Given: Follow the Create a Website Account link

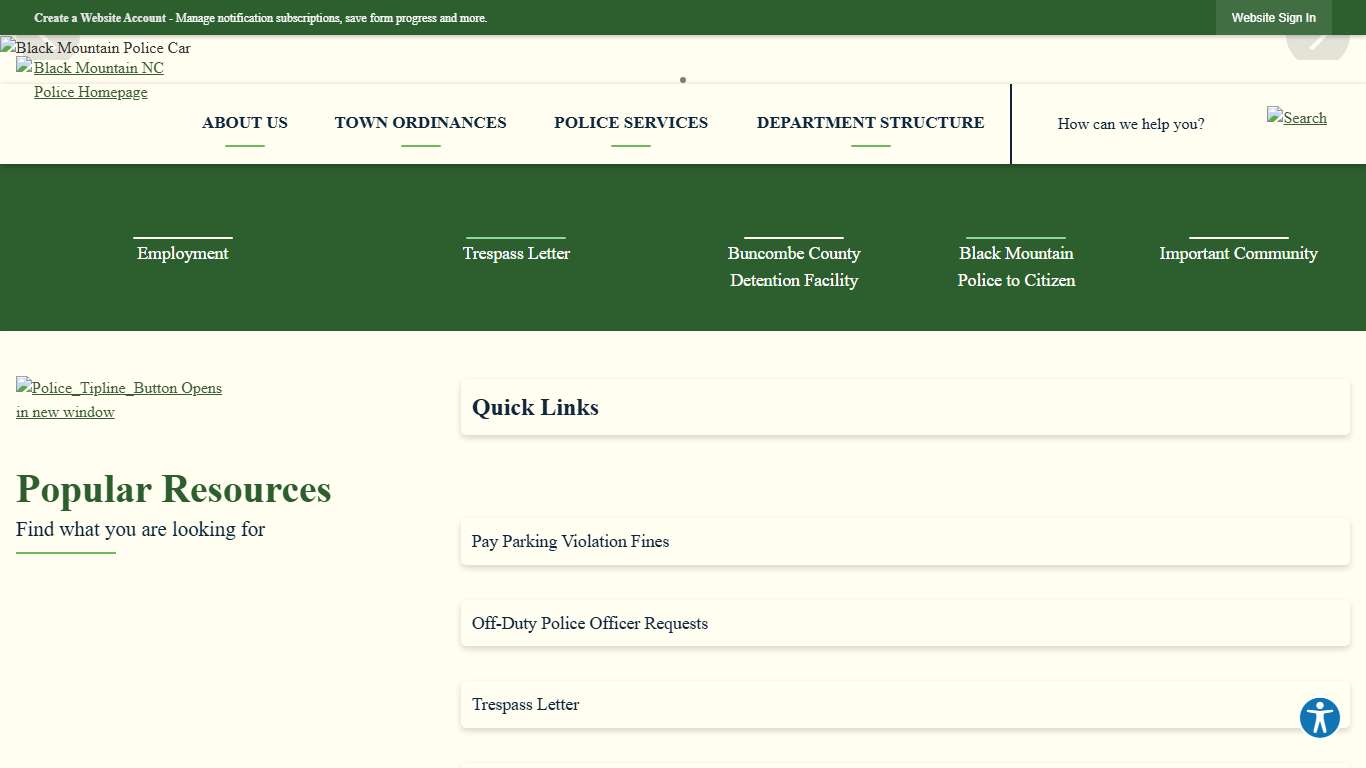Looking at the screenshot, I should pyautogui.click(x=100, y=18).
